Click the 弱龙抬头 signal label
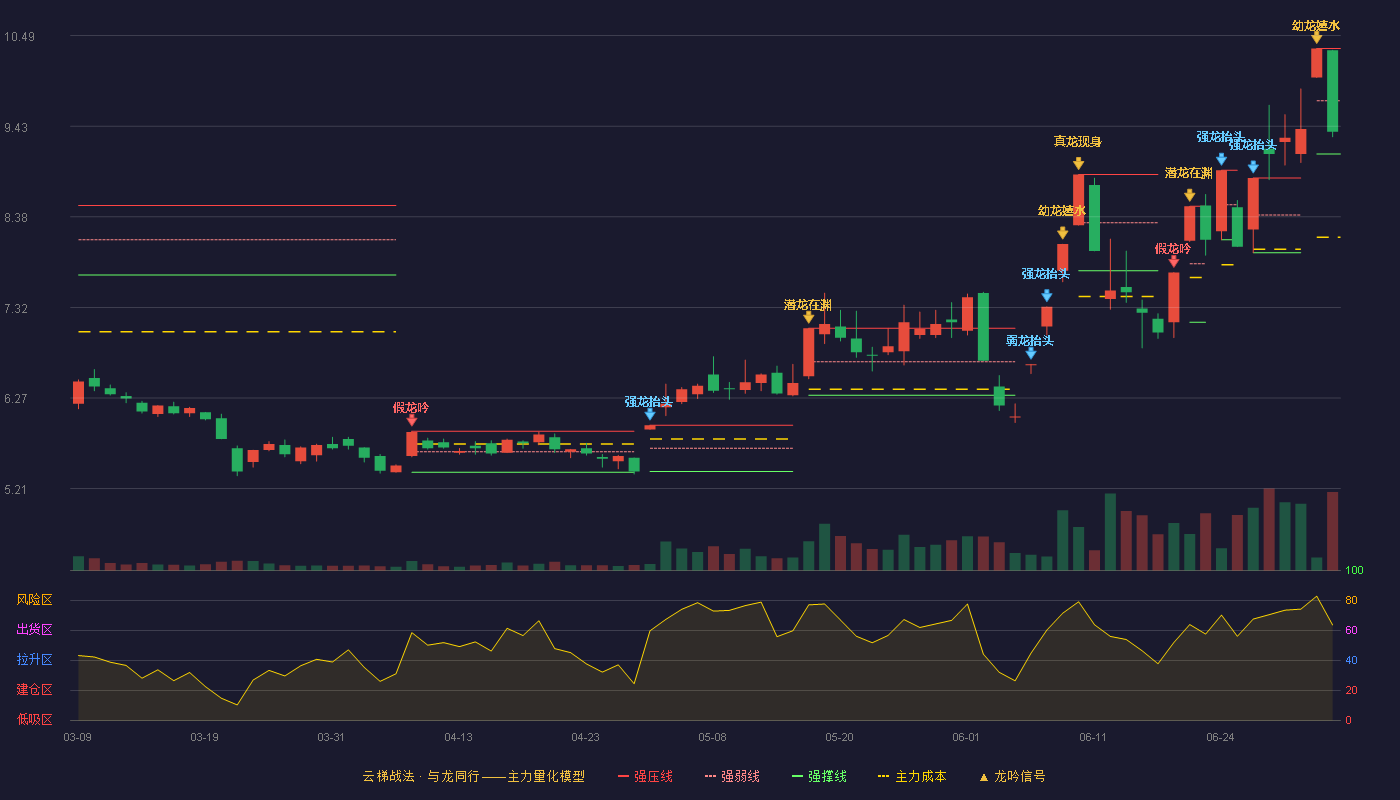This screenshot has width=1400, height=800. (1030, 341)
